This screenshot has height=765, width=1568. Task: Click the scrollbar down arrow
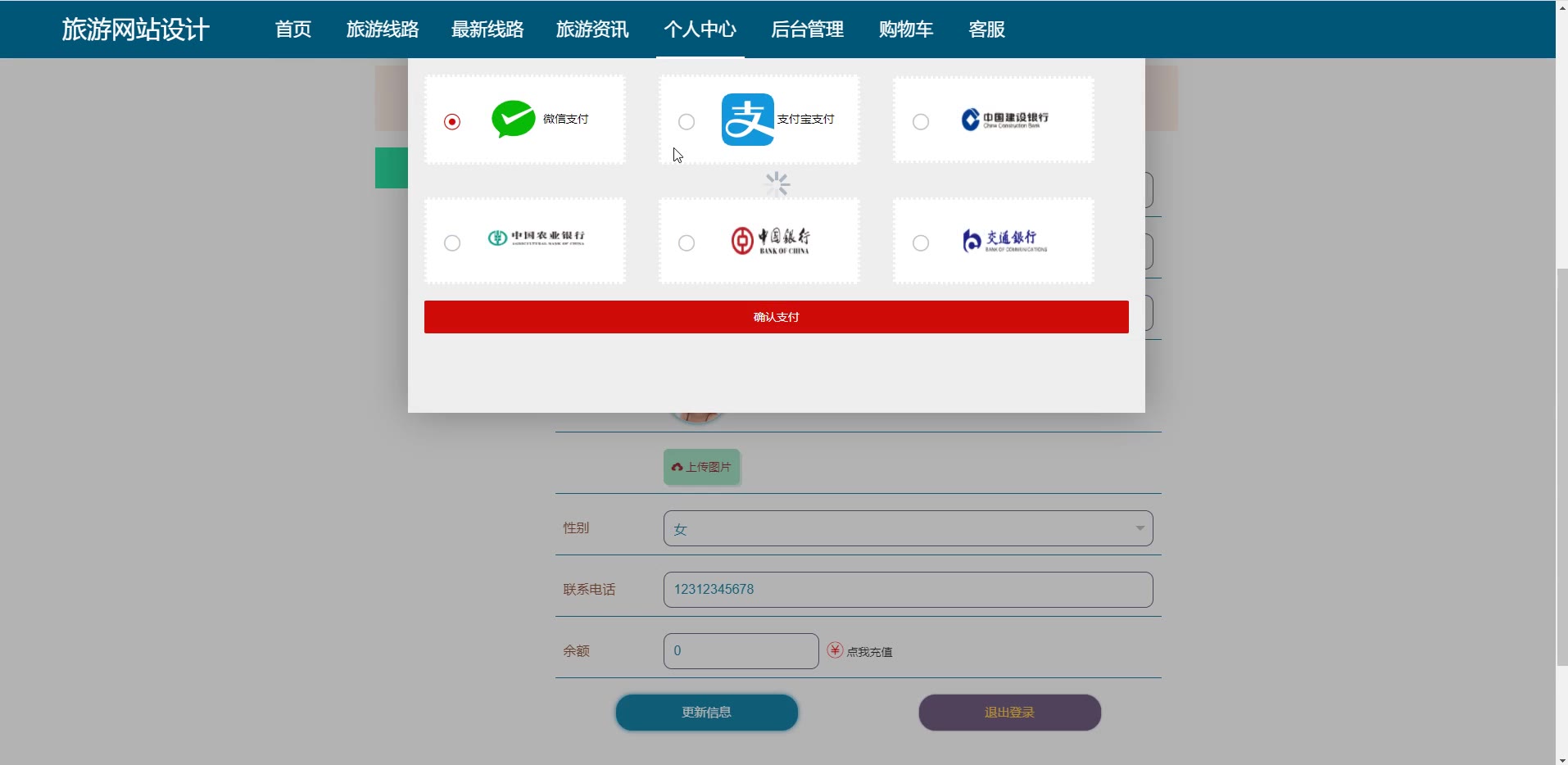point(1561,759)
